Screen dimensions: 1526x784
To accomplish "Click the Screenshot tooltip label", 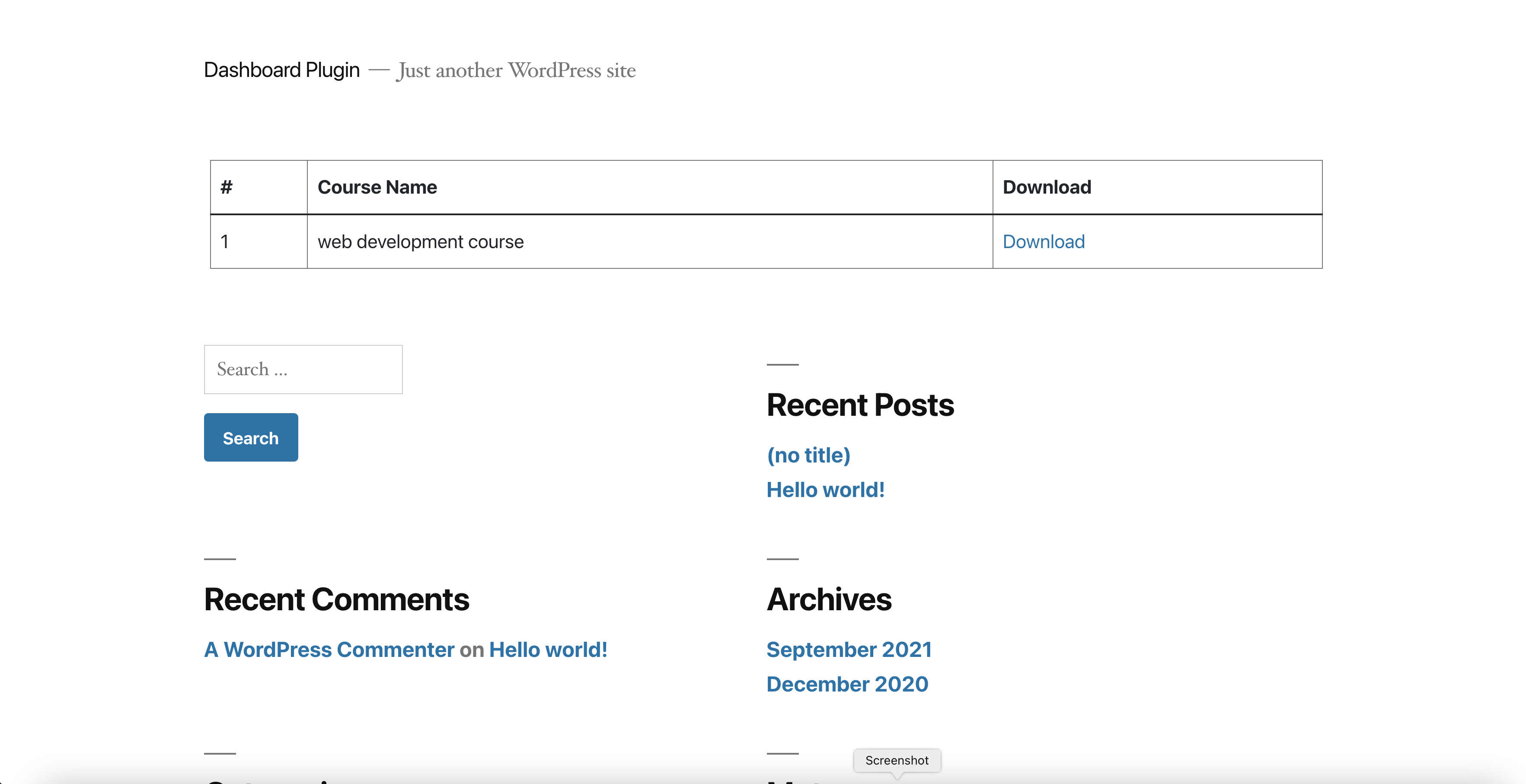I will tap(896, 760).
